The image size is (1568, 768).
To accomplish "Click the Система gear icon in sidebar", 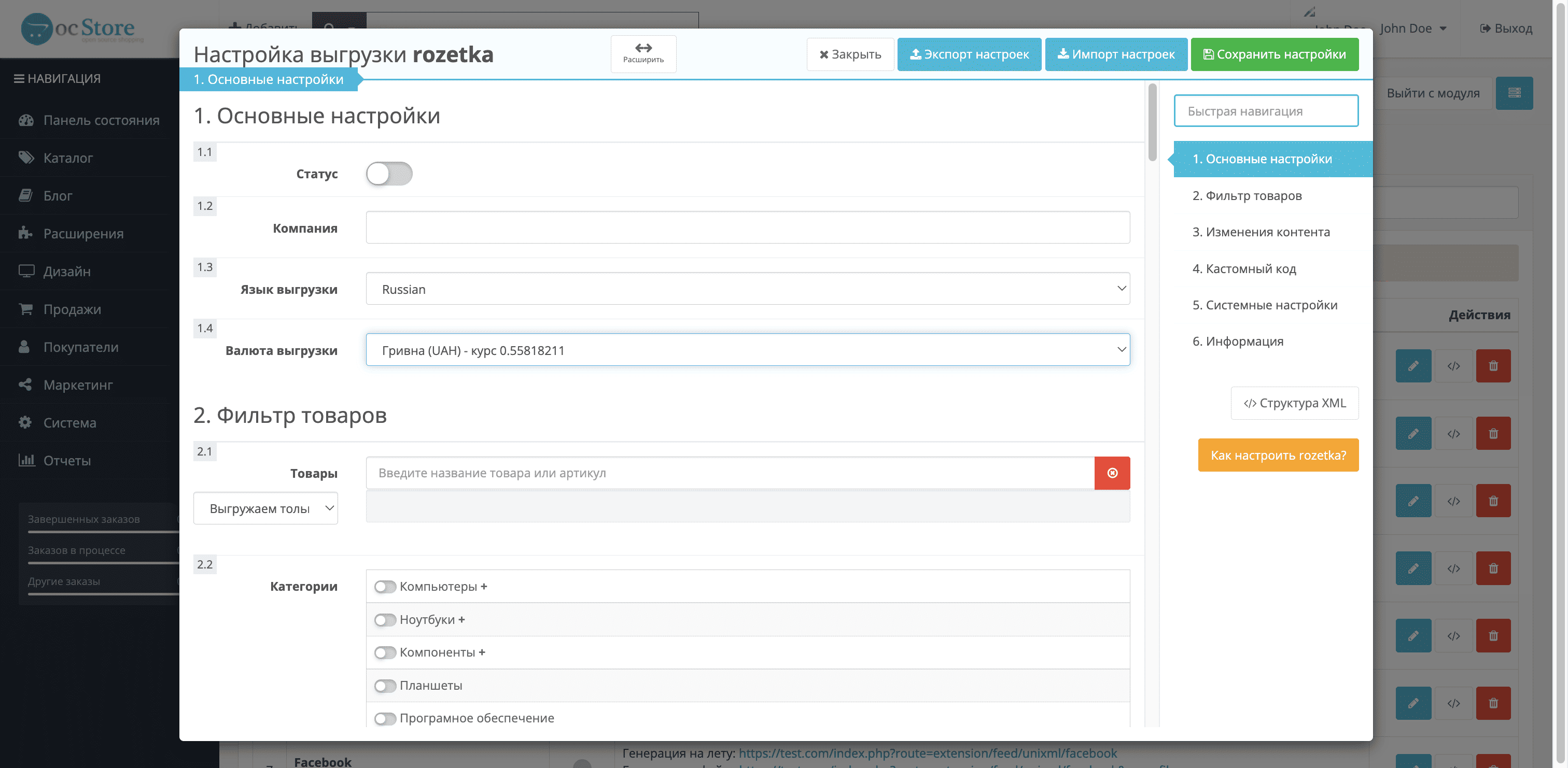I will pos(25,422).
